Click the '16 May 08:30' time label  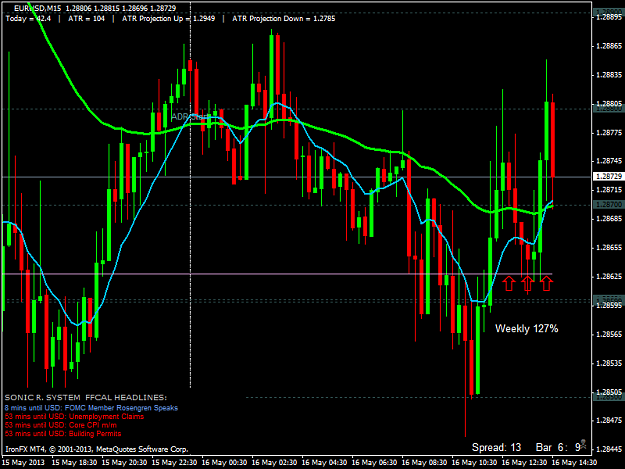[424, 462]
